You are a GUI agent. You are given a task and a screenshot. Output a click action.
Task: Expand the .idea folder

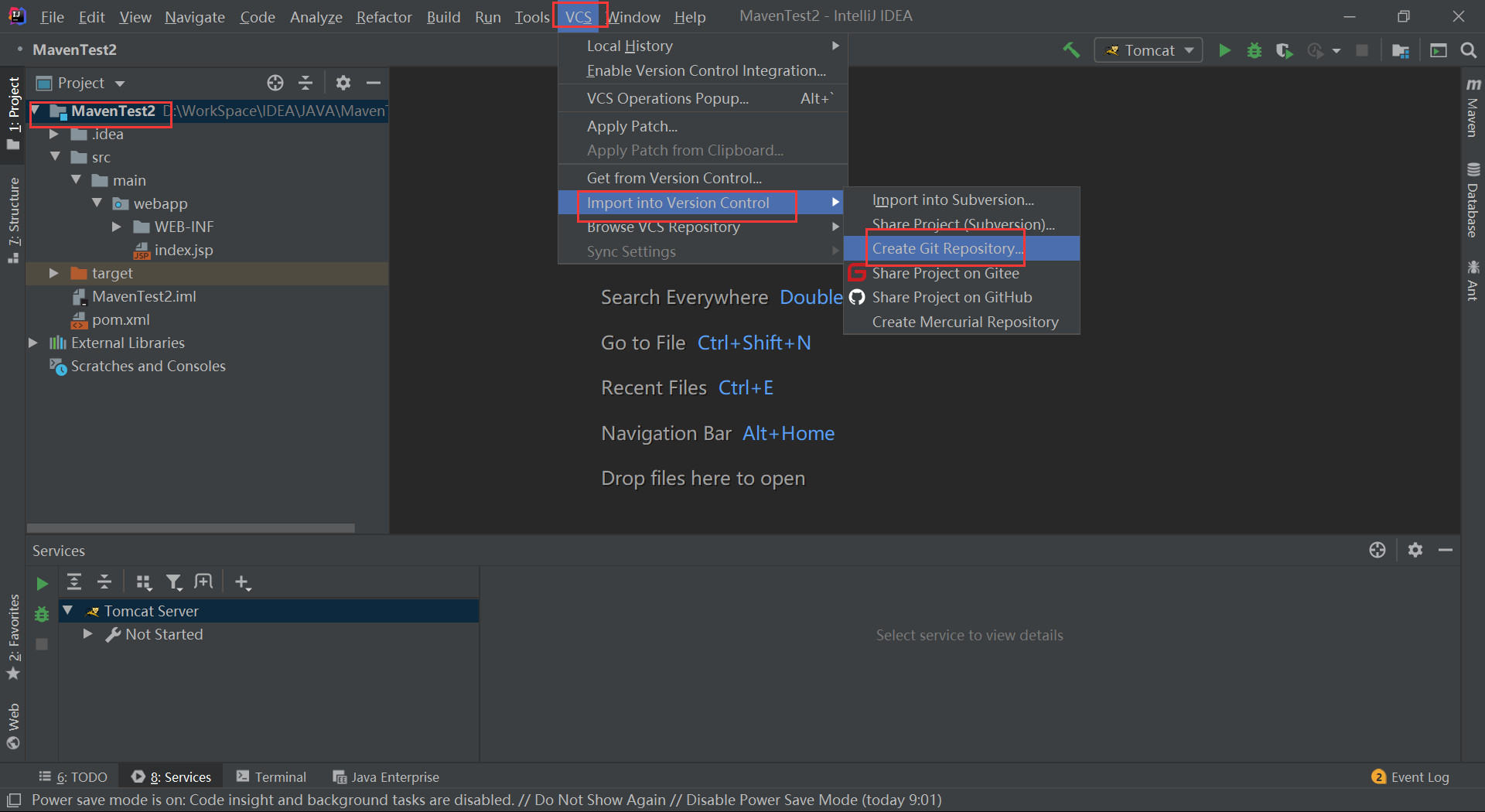(x=54, y=134)
